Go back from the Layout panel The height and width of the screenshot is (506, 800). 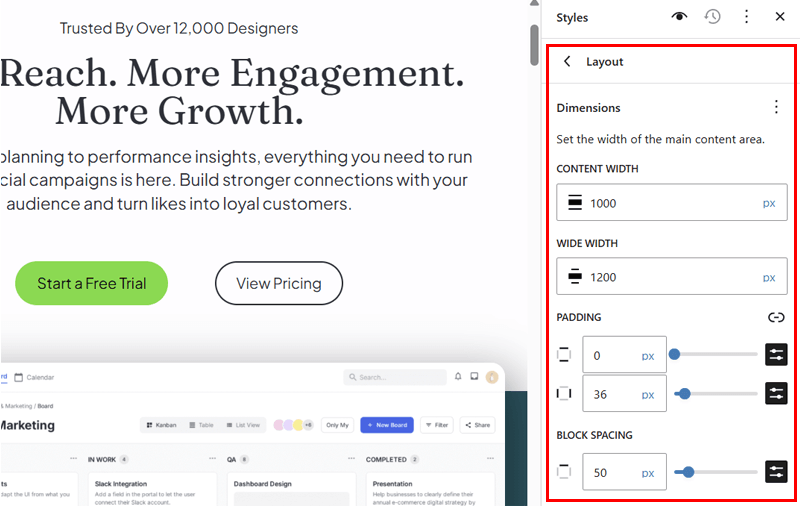(568, 62)
